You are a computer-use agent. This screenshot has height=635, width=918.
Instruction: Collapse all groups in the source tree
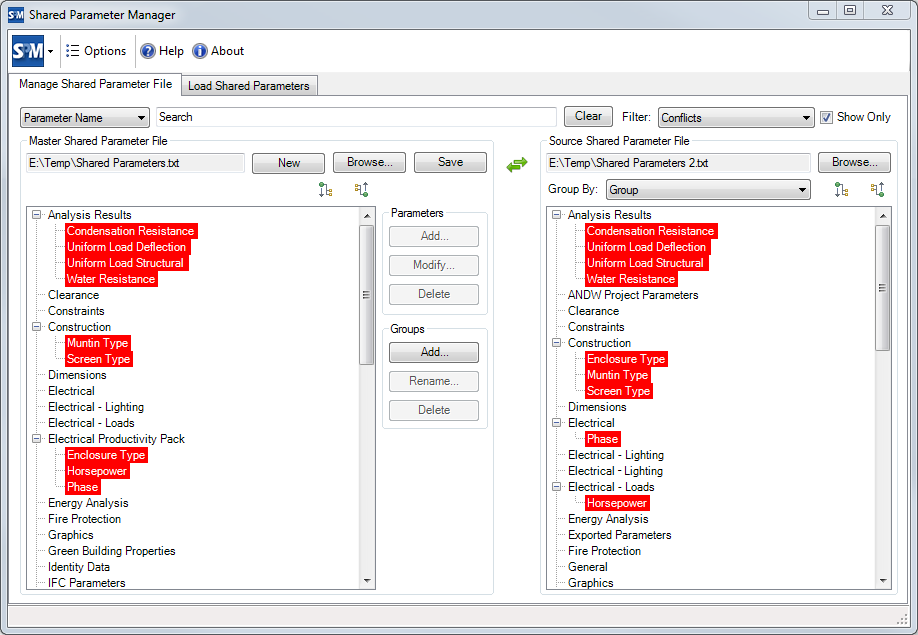[877, 190]
